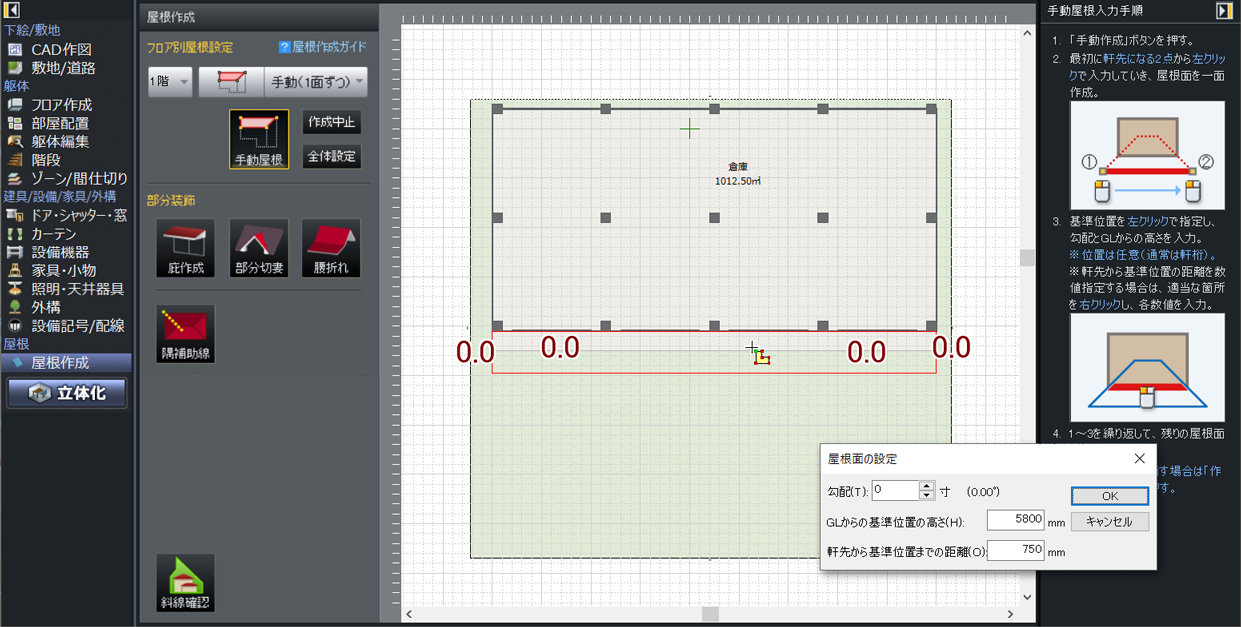The image size is (1241, 627).
Task: Select the 庇作成 eaves creation tool
Action: [185, 248]
